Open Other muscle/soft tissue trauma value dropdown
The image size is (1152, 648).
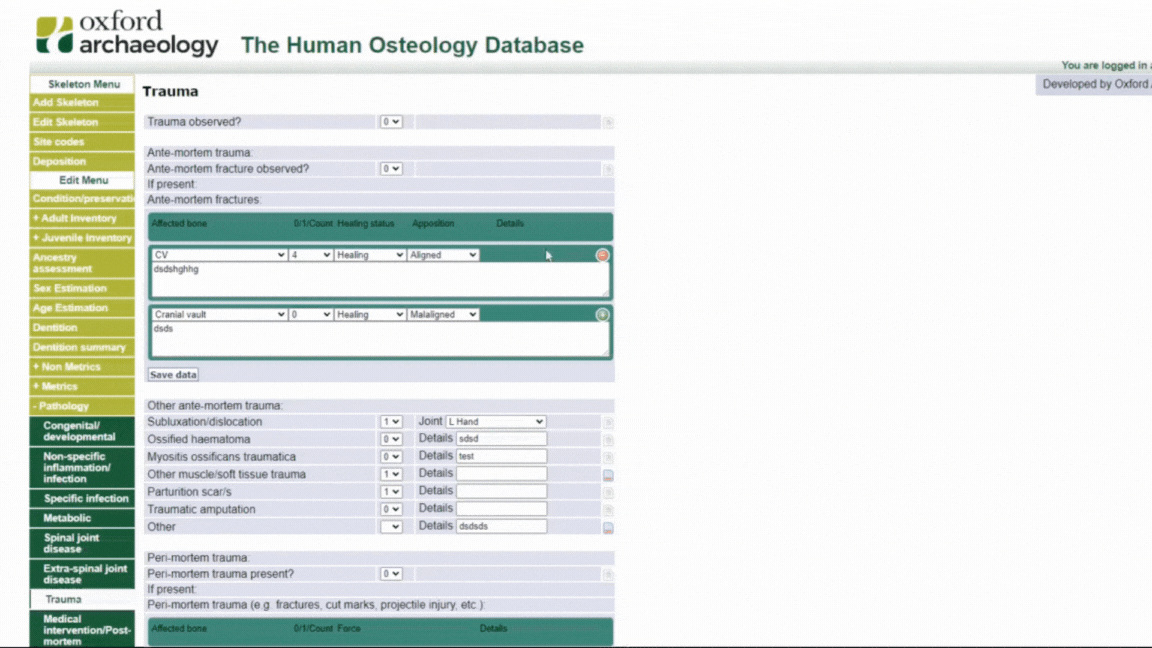pos(391,475)
